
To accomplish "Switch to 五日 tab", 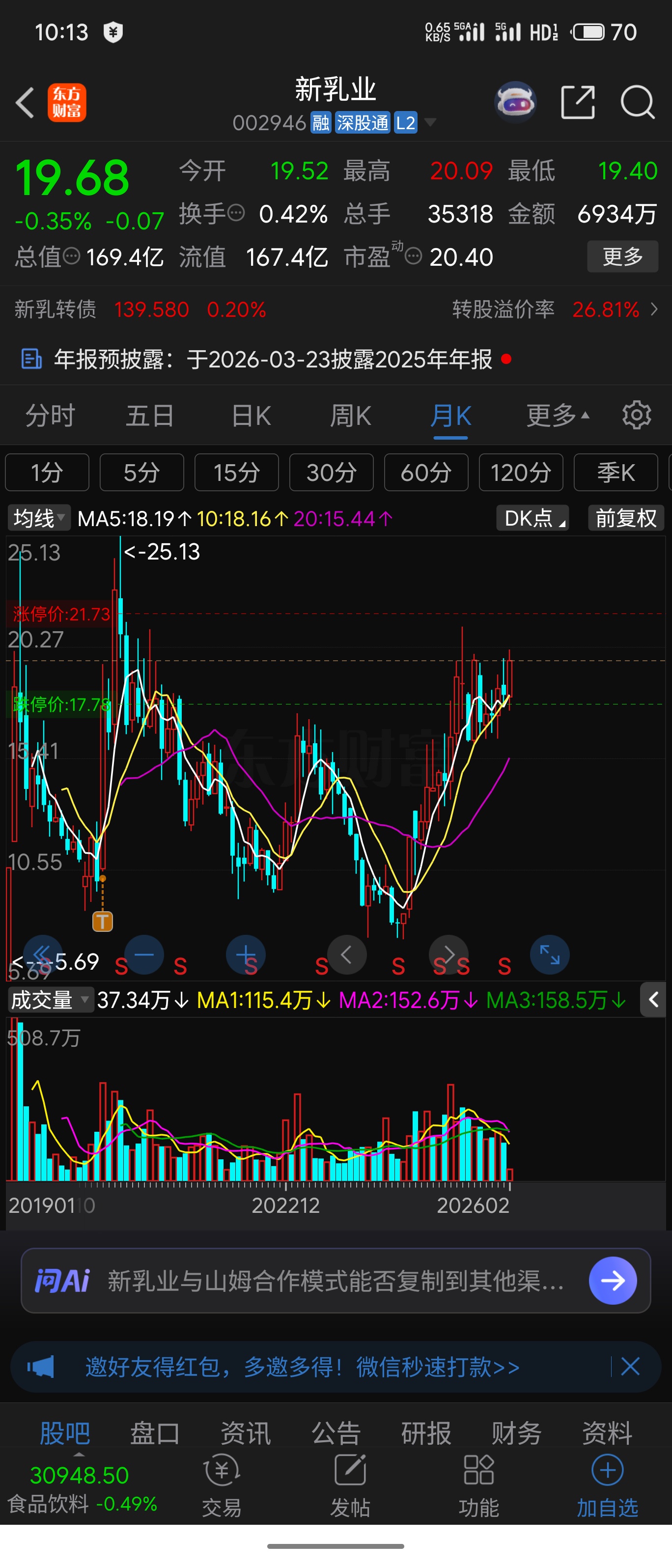I will (x=150, y=415).
